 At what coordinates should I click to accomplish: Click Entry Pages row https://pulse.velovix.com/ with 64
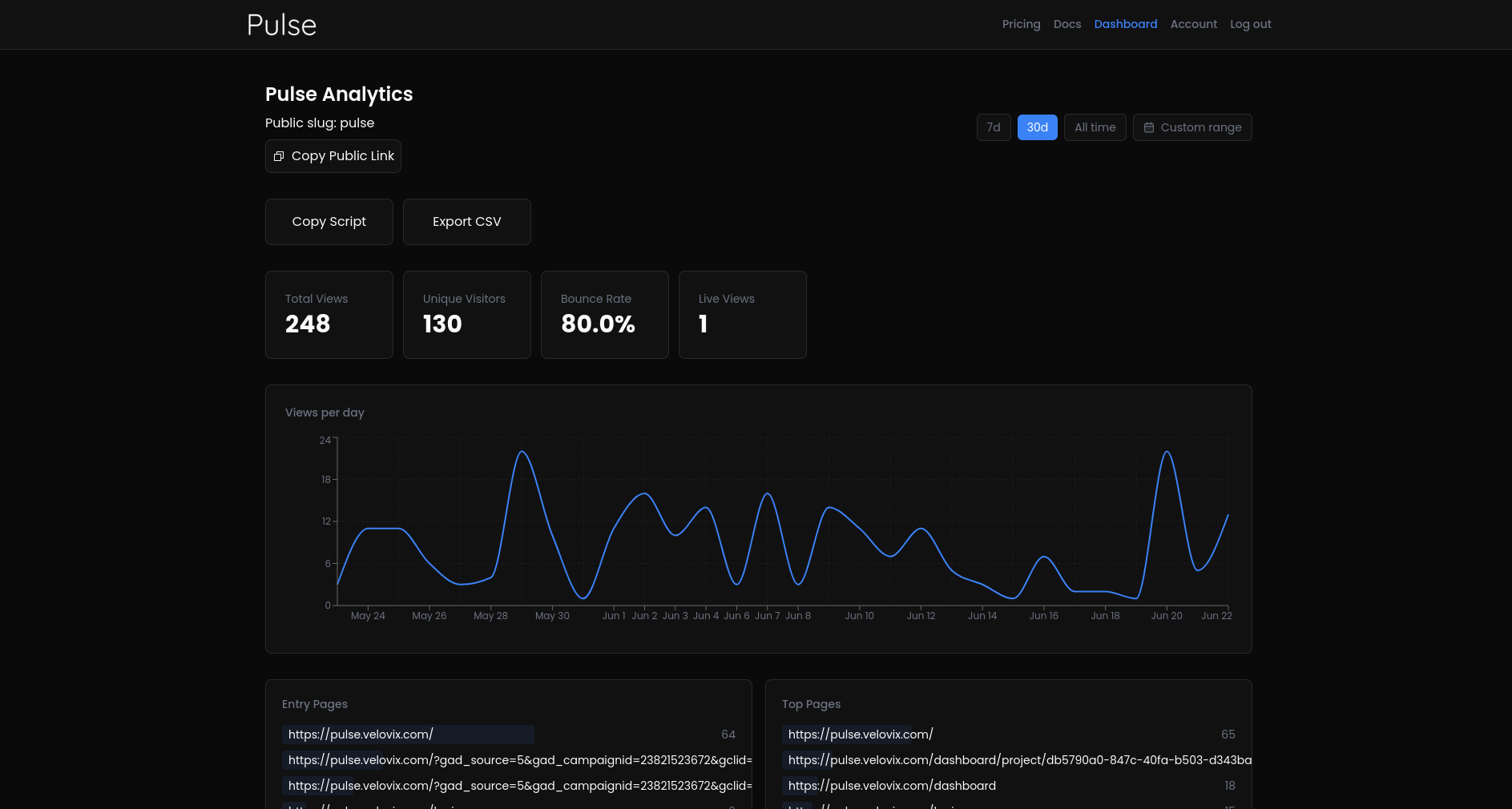(x=509, y=735)
